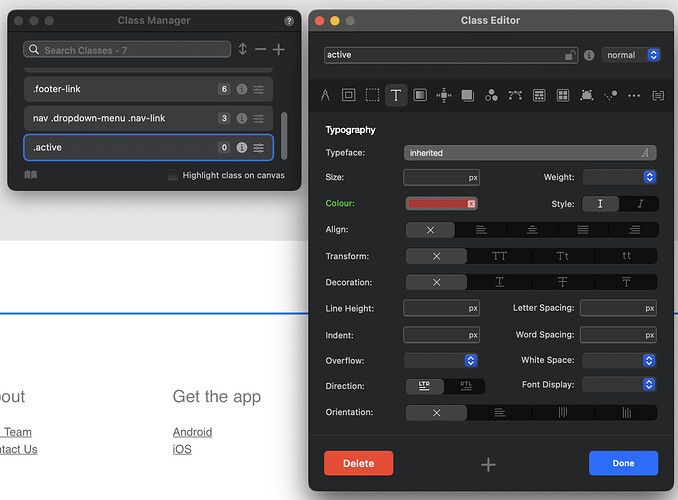The image size is (678, 500).
Task: Click the info icon beside class name
Action: [589, 55]
